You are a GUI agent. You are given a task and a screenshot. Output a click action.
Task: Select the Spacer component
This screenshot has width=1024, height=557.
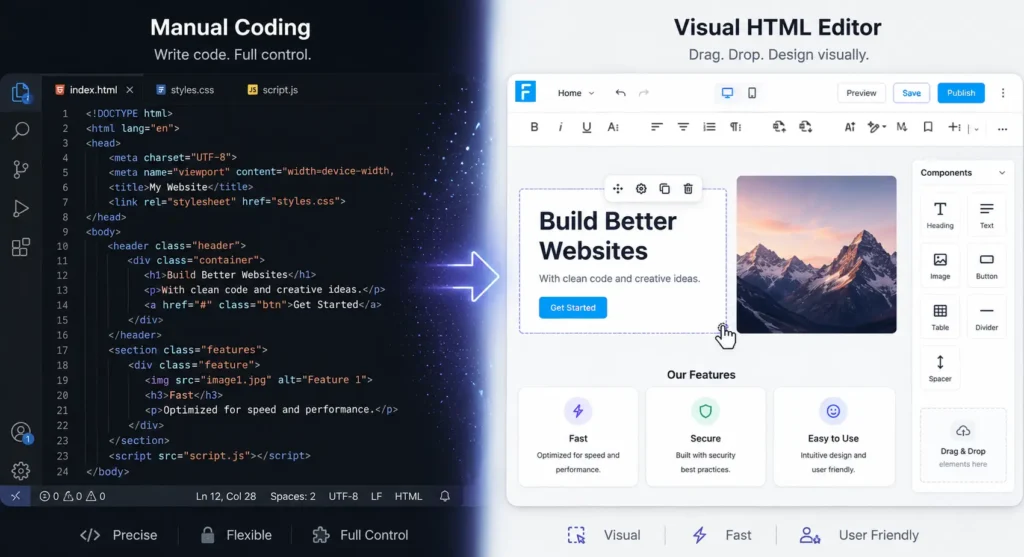[940, 368]
